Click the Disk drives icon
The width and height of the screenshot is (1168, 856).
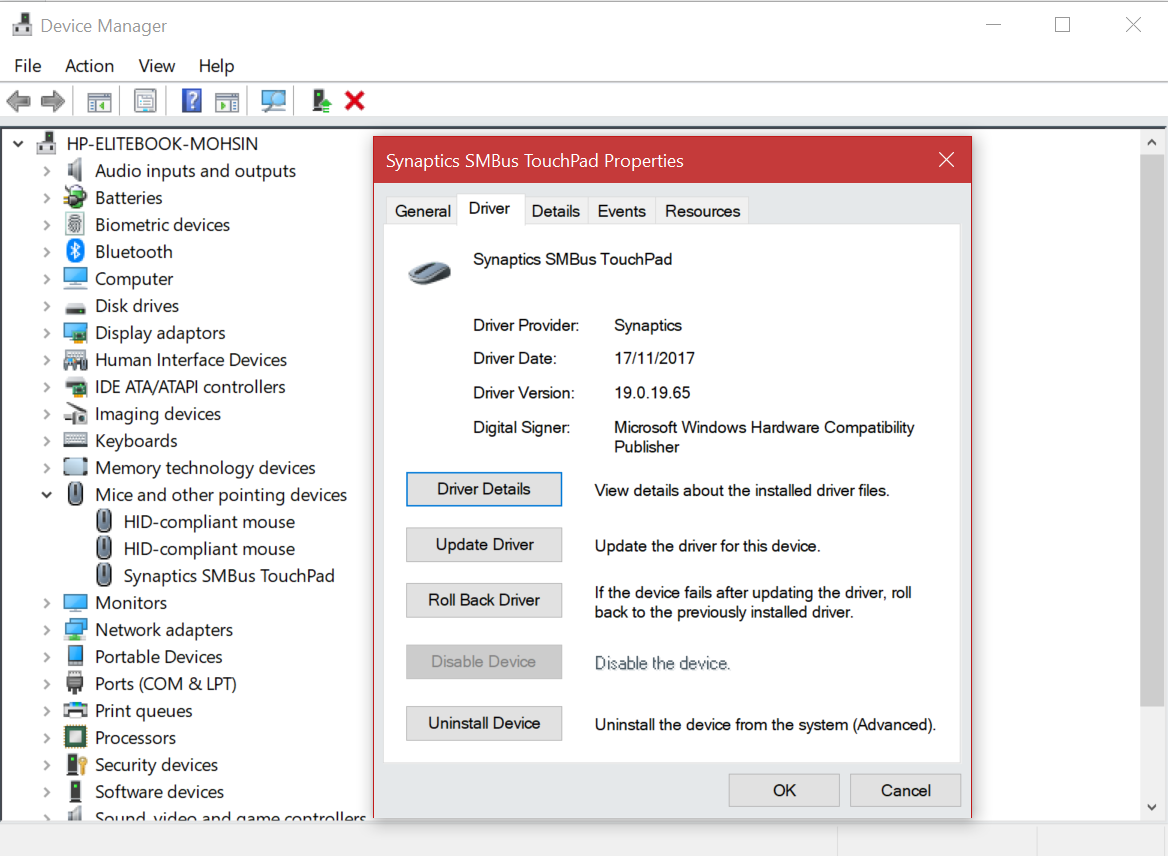[75, 307]
